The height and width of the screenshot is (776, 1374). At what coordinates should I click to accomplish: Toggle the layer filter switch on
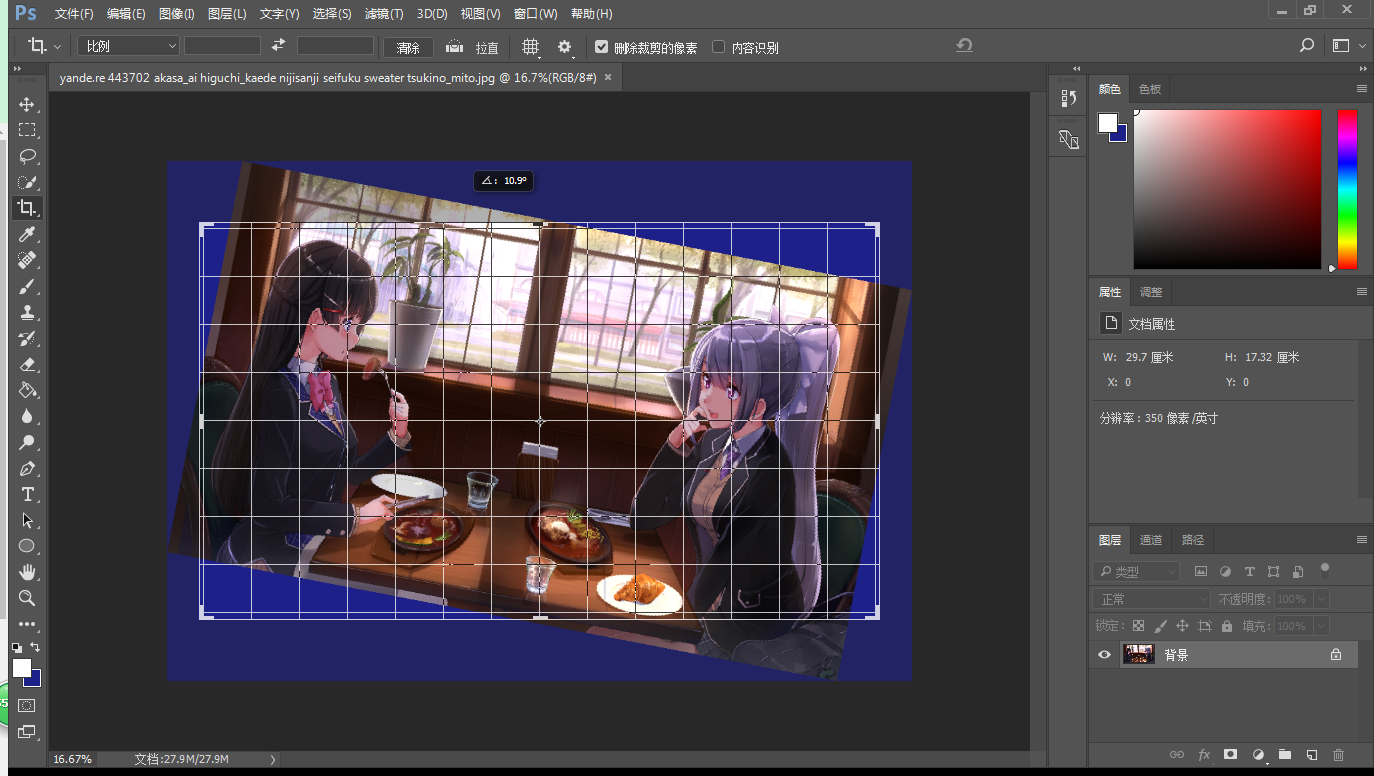(1325, 570)
